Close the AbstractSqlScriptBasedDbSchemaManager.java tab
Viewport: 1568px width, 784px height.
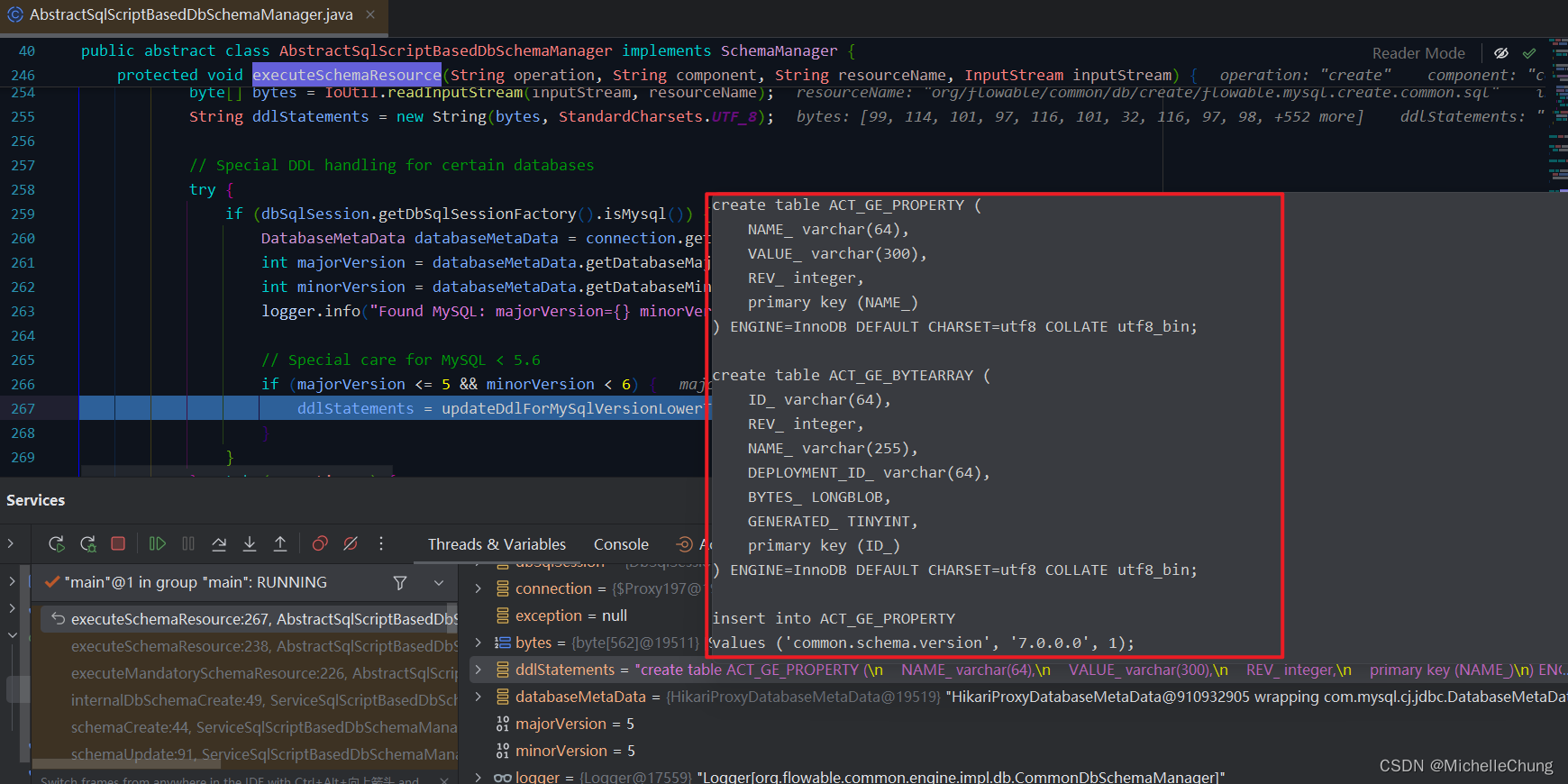370,14
